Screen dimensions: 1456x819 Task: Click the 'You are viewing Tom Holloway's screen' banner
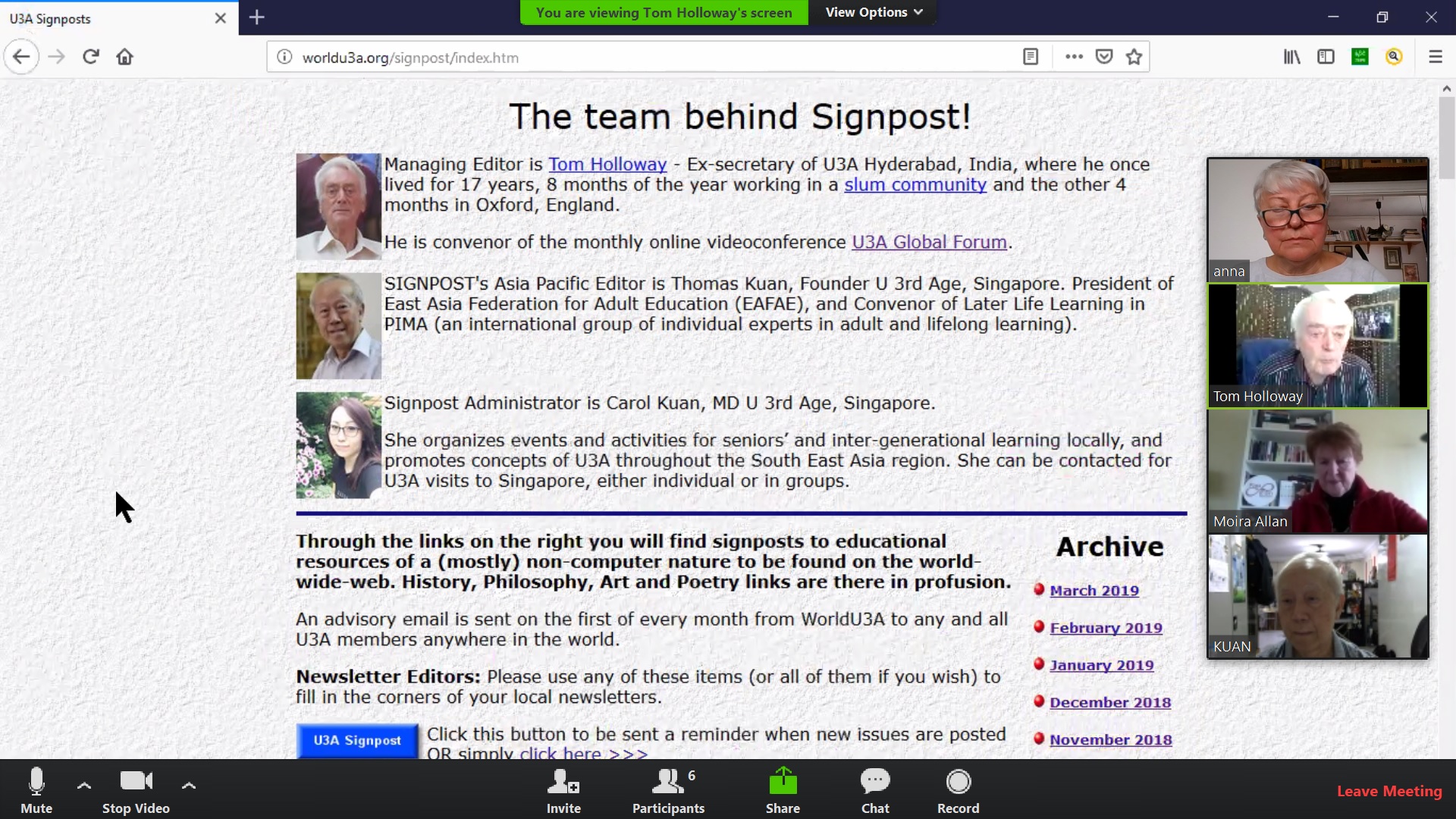tap(664, 12)
